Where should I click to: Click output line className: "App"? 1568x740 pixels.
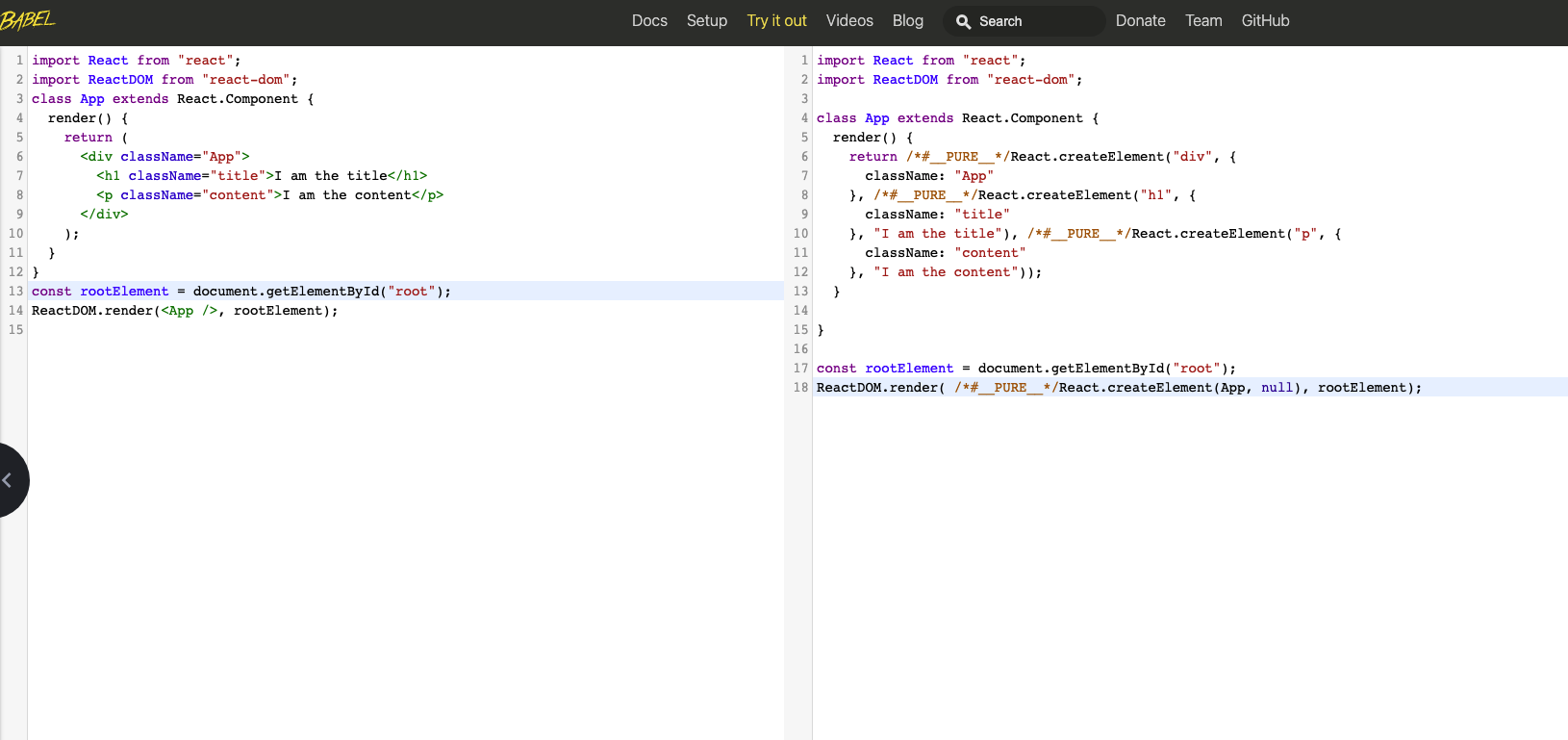pyautogui.click(x=929, y=175)
